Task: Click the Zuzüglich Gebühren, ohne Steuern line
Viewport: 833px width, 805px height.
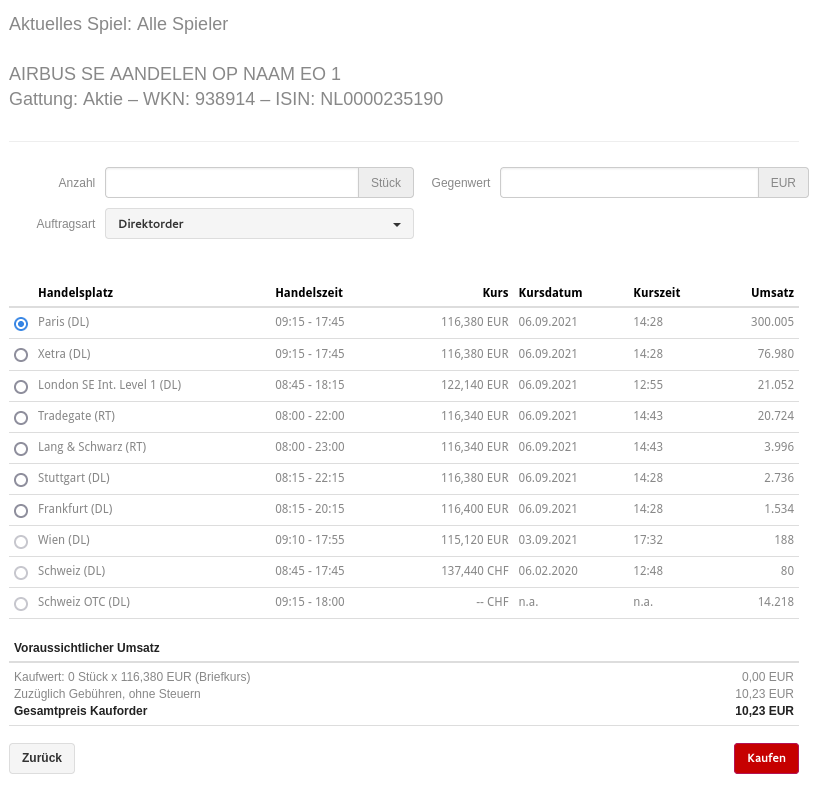Action: click(x=107, y=694)
